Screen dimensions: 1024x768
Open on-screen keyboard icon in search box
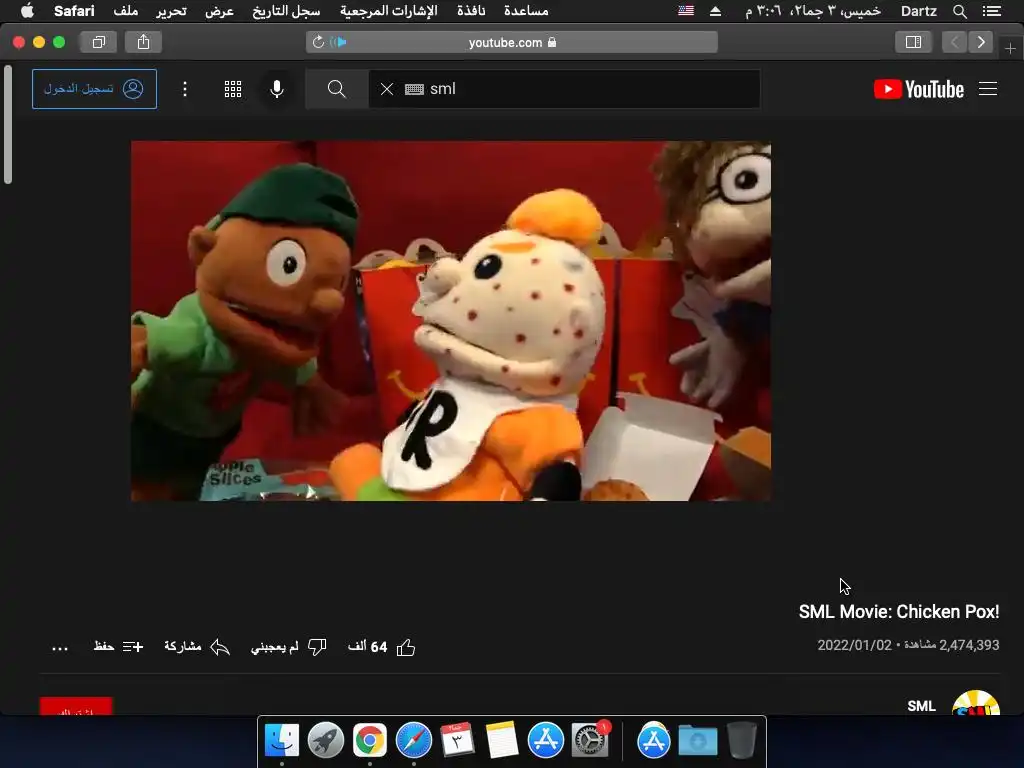click(x=414, y=89)
